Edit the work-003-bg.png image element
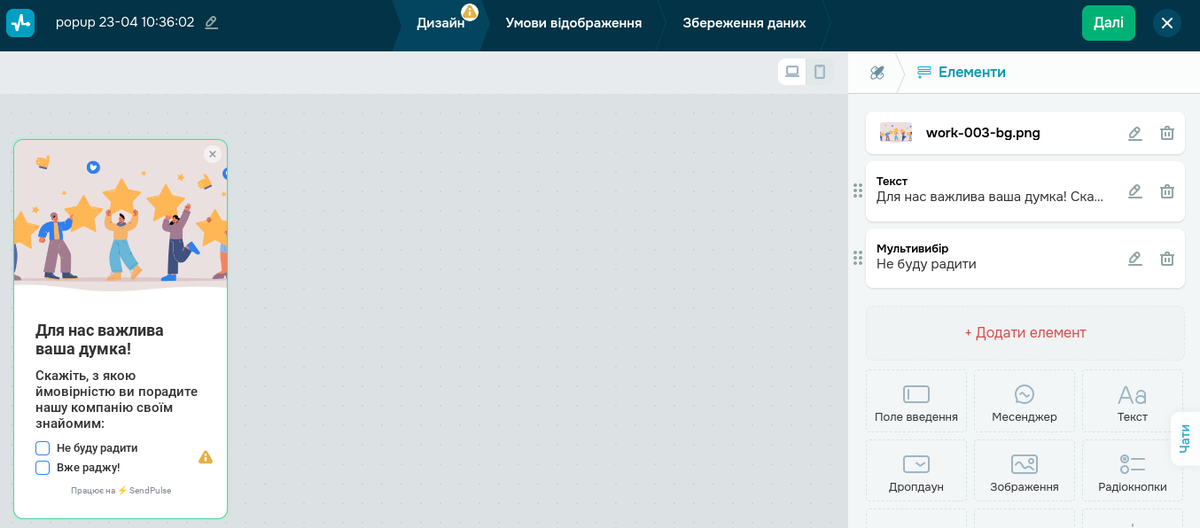 pos(1135,133)
